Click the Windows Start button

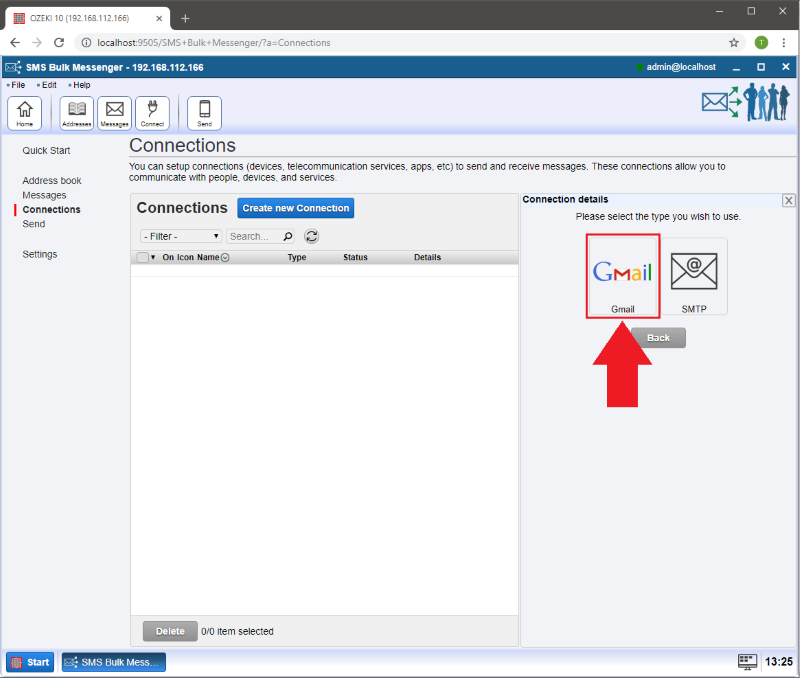click(x=31, y=662)
